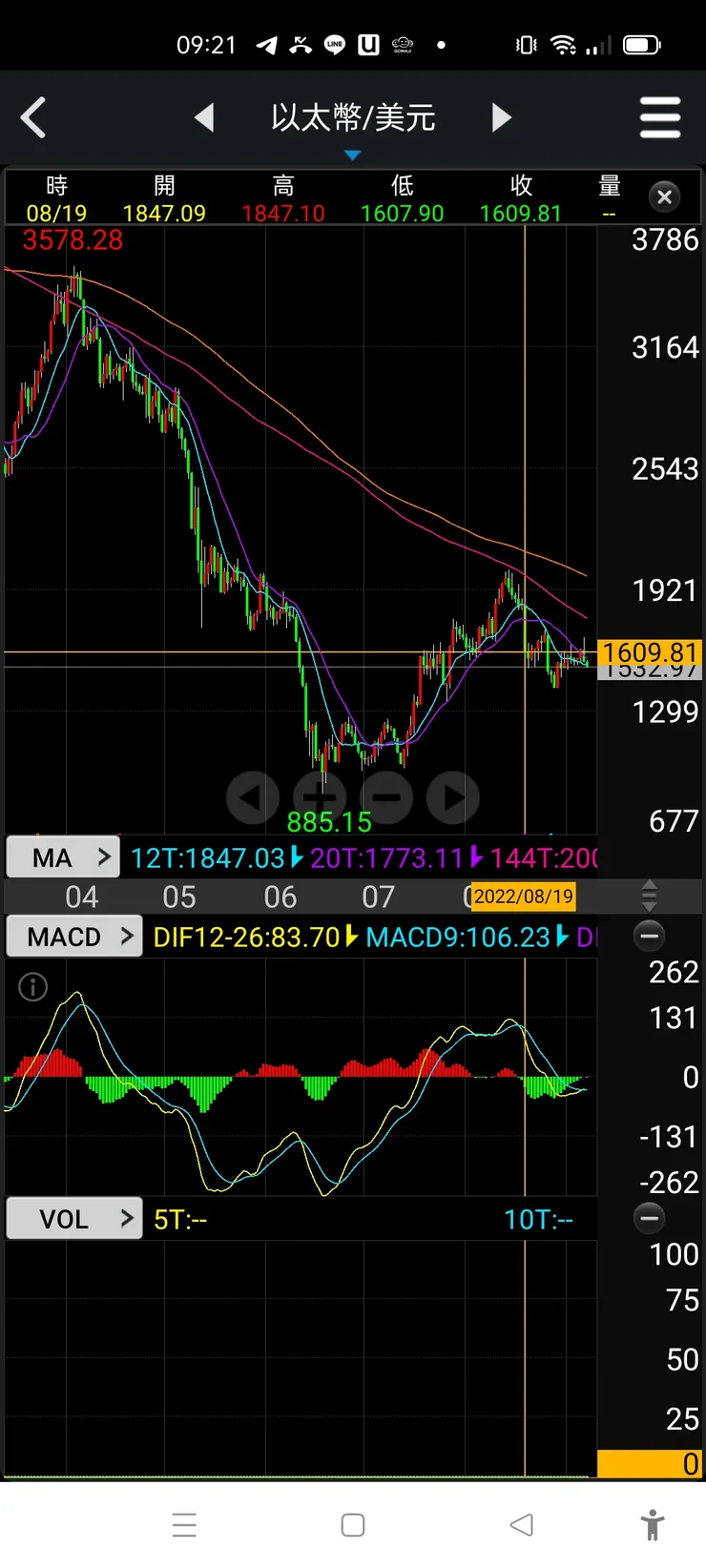706x1568 pixels.
Task: Zoom out of the chart
Action: [x=386, y=797]
